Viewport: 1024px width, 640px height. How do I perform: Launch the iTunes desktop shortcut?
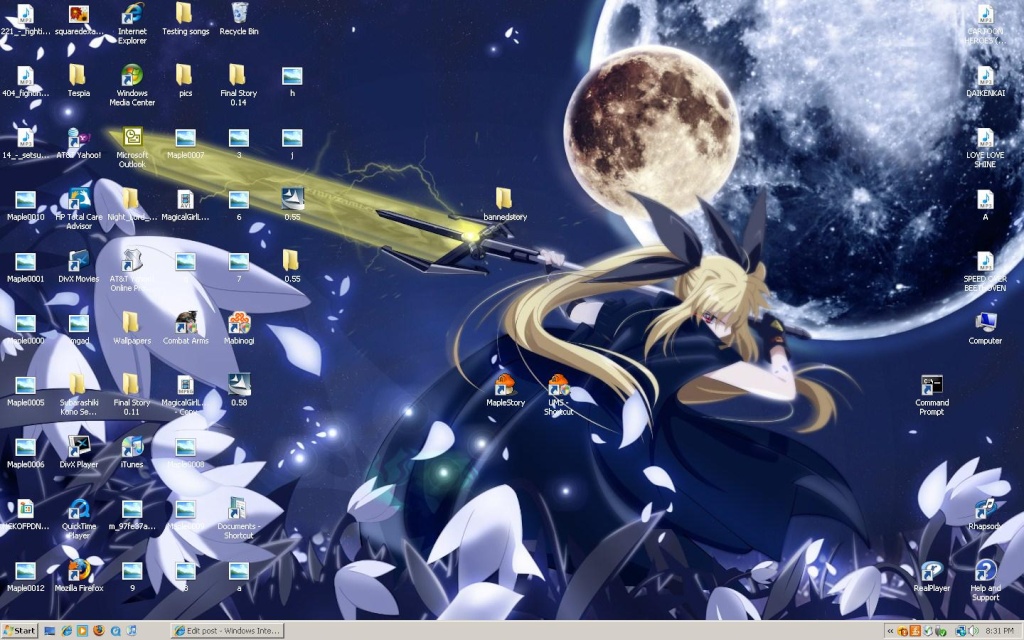tap(132, 453)
